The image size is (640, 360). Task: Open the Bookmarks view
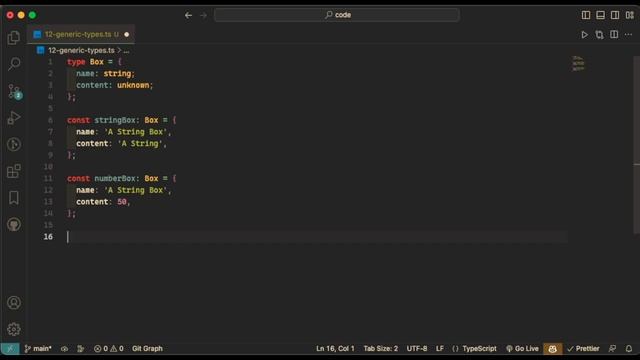coord(14,198)
